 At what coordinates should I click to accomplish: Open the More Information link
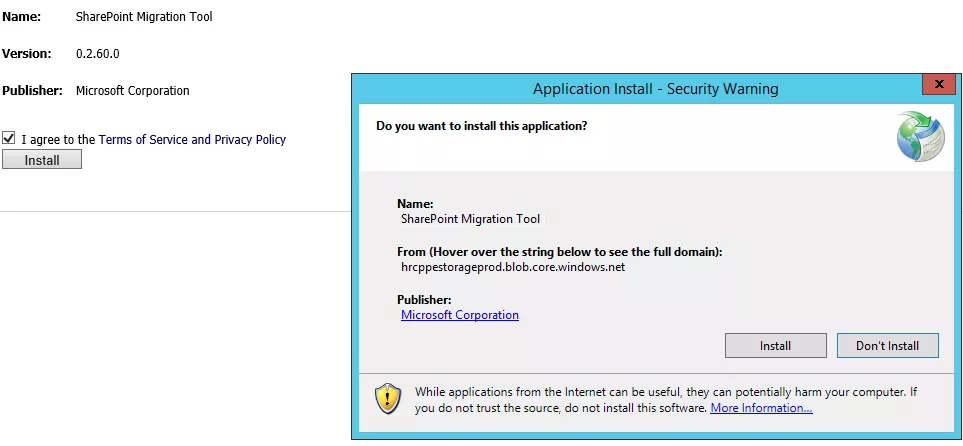762,408
